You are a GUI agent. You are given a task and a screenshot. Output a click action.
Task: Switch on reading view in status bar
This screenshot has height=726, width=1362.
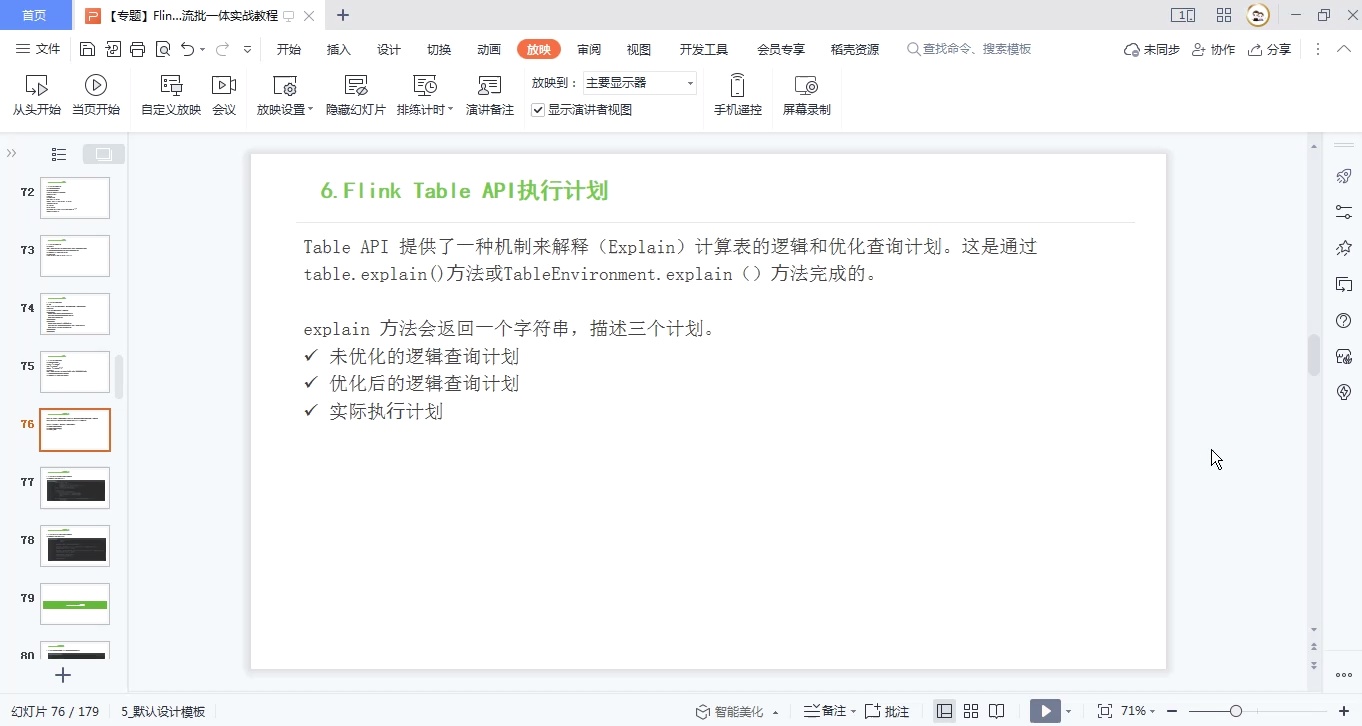tap(997, 711)
